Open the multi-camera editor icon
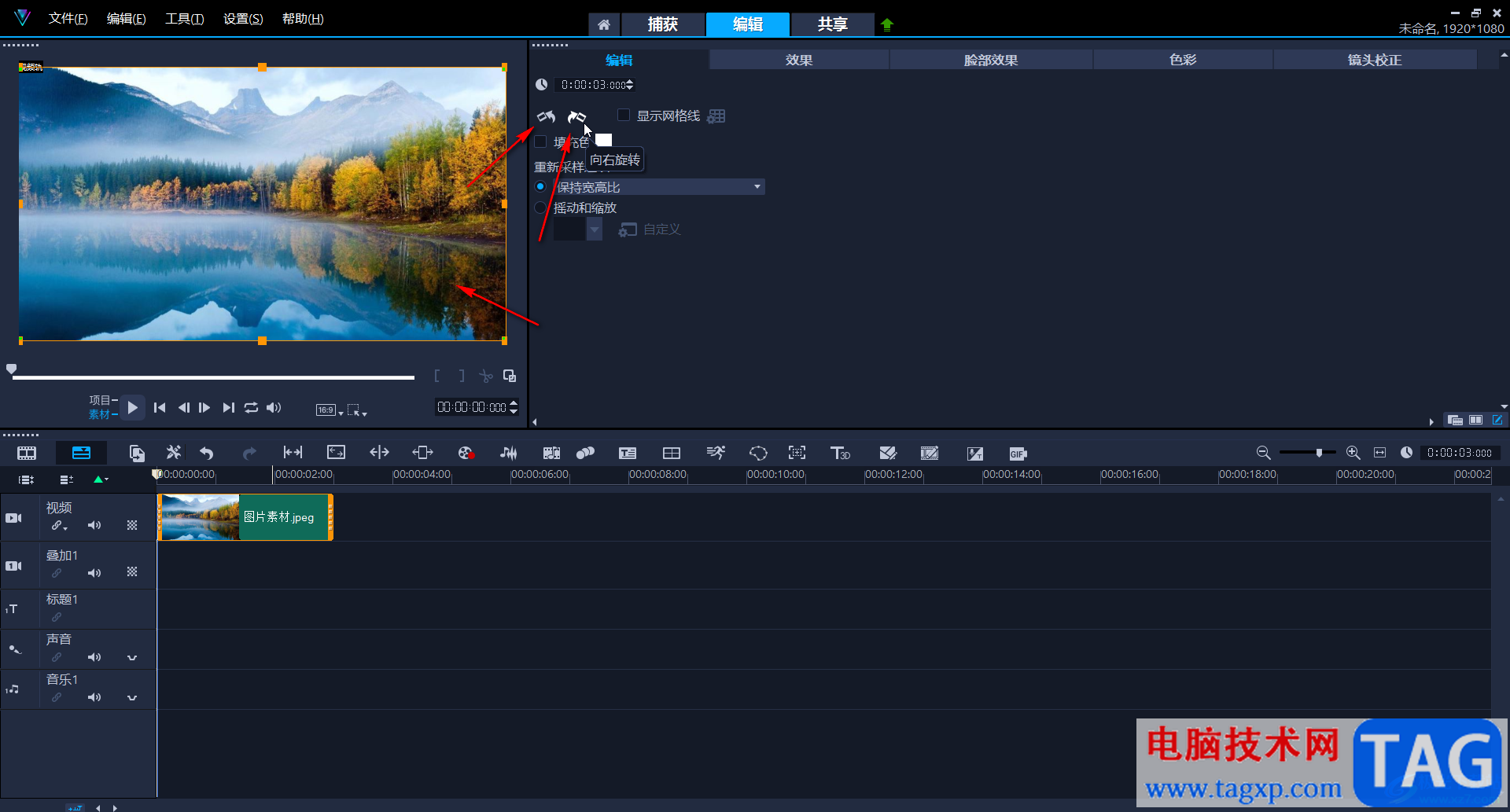The height and width of the screenshot is (812, 1510). pos(672,453)
